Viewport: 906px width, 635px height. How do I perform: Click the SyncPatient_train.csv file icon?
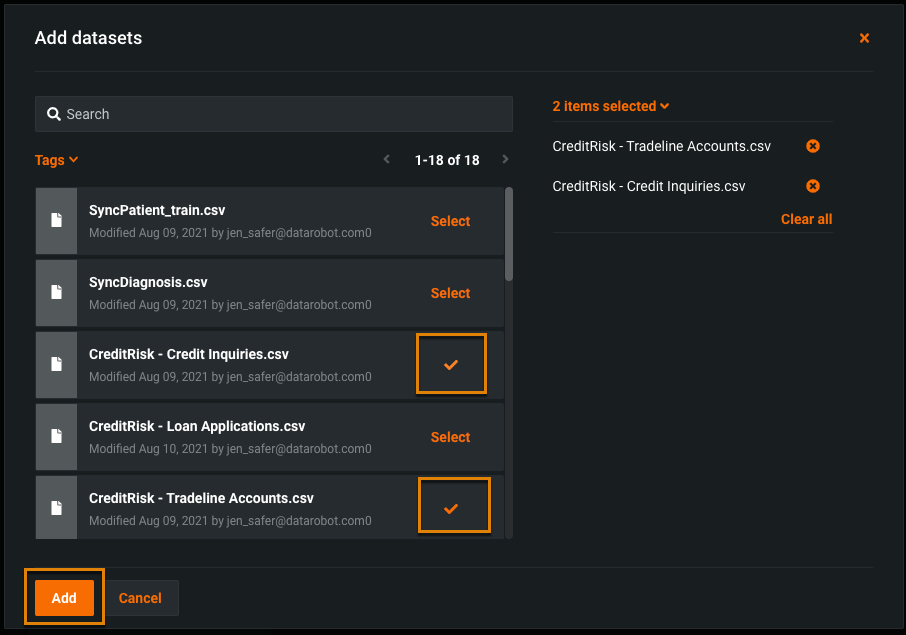point(57,221)
